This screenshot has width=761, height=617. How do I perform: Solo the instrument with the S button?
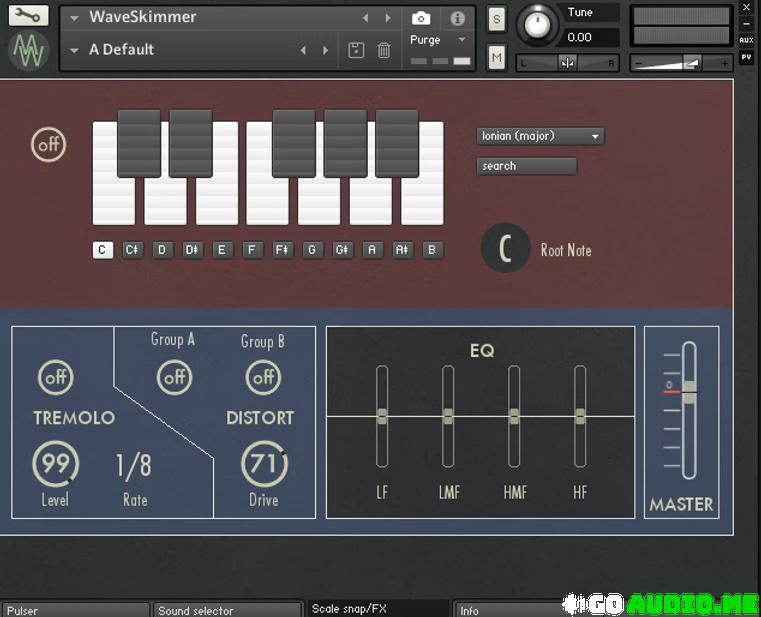click(497, 19)
